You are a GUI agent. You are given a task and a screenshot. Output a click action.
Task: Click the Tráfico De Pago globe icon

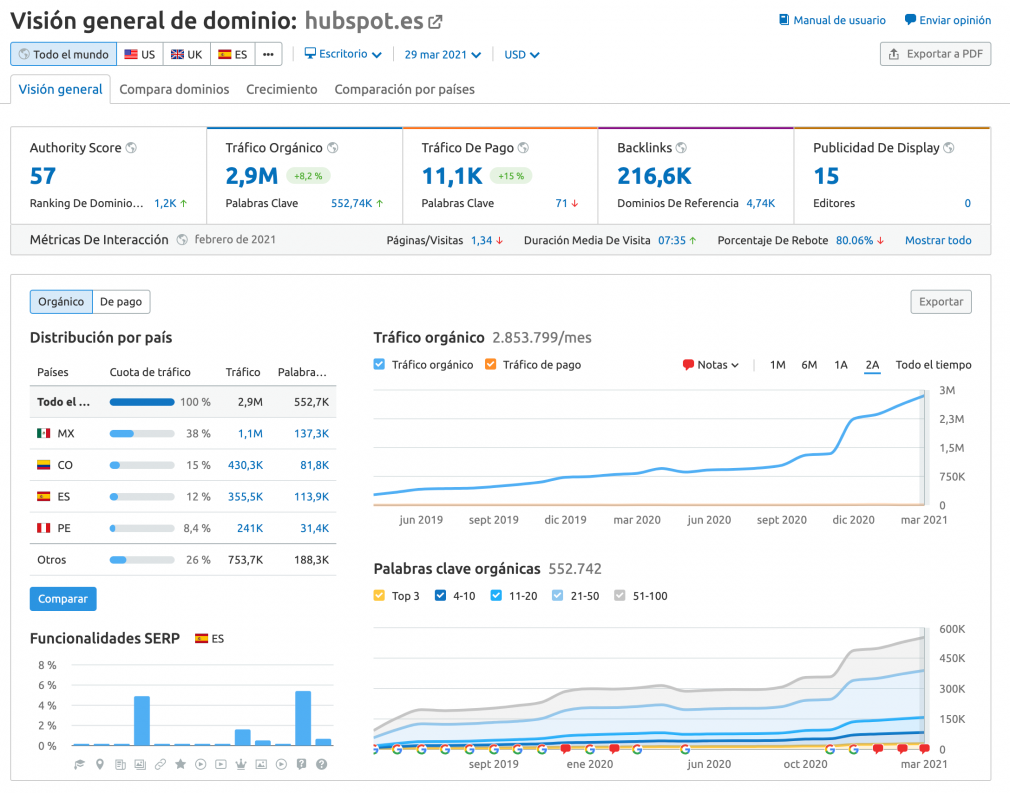(x=524, y=148)
